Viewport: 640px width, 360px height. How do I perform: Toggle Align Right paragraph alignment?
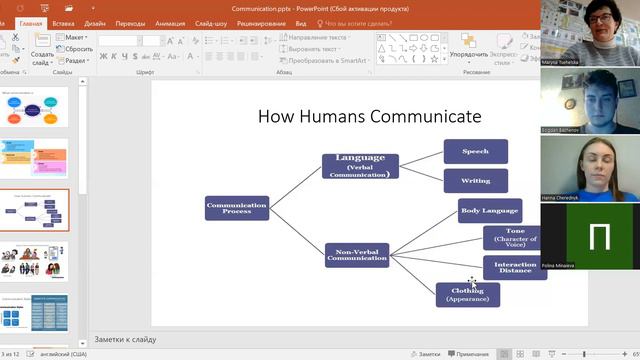(x=230, y=56)
